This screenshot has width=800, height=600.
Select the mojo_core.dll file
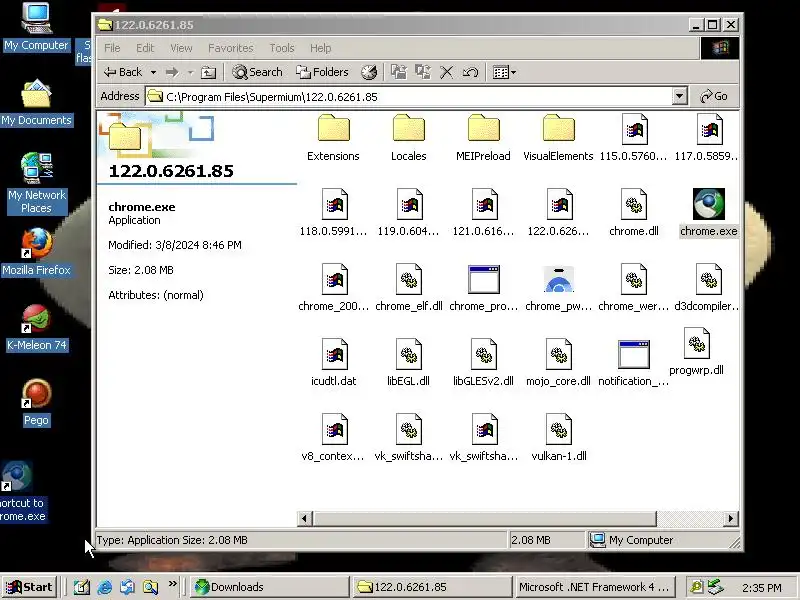point(558,362)
